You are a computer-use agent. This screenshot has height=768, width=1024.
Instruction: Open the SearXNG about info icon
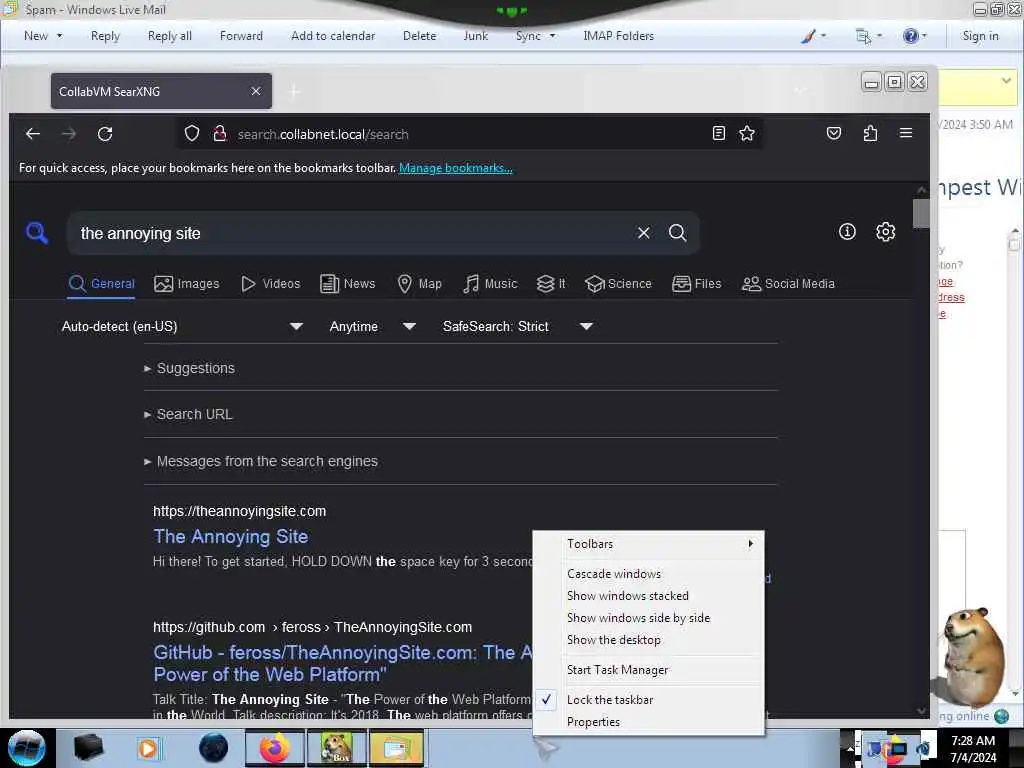847,231
